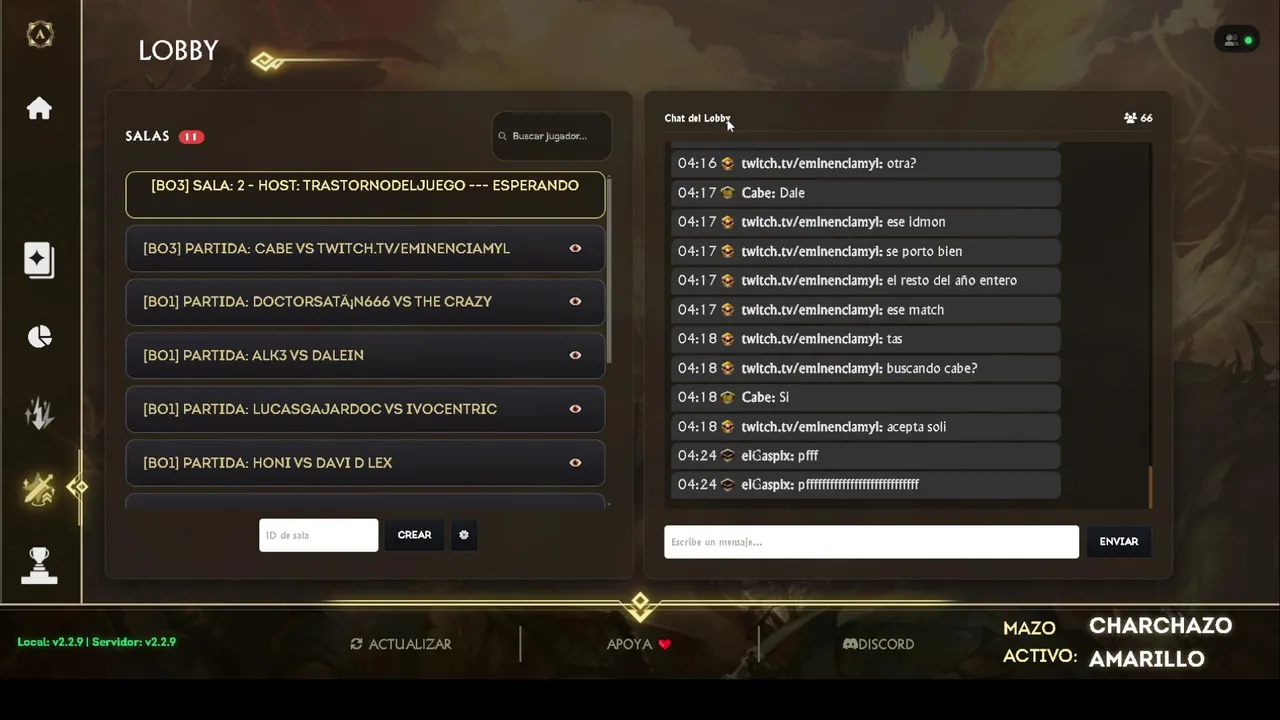Screen dimensions: 1280x720
Task: Spectate the Cabe vs twitch.tv/eminenciamyl match
Action: click(x=575, y=248)
